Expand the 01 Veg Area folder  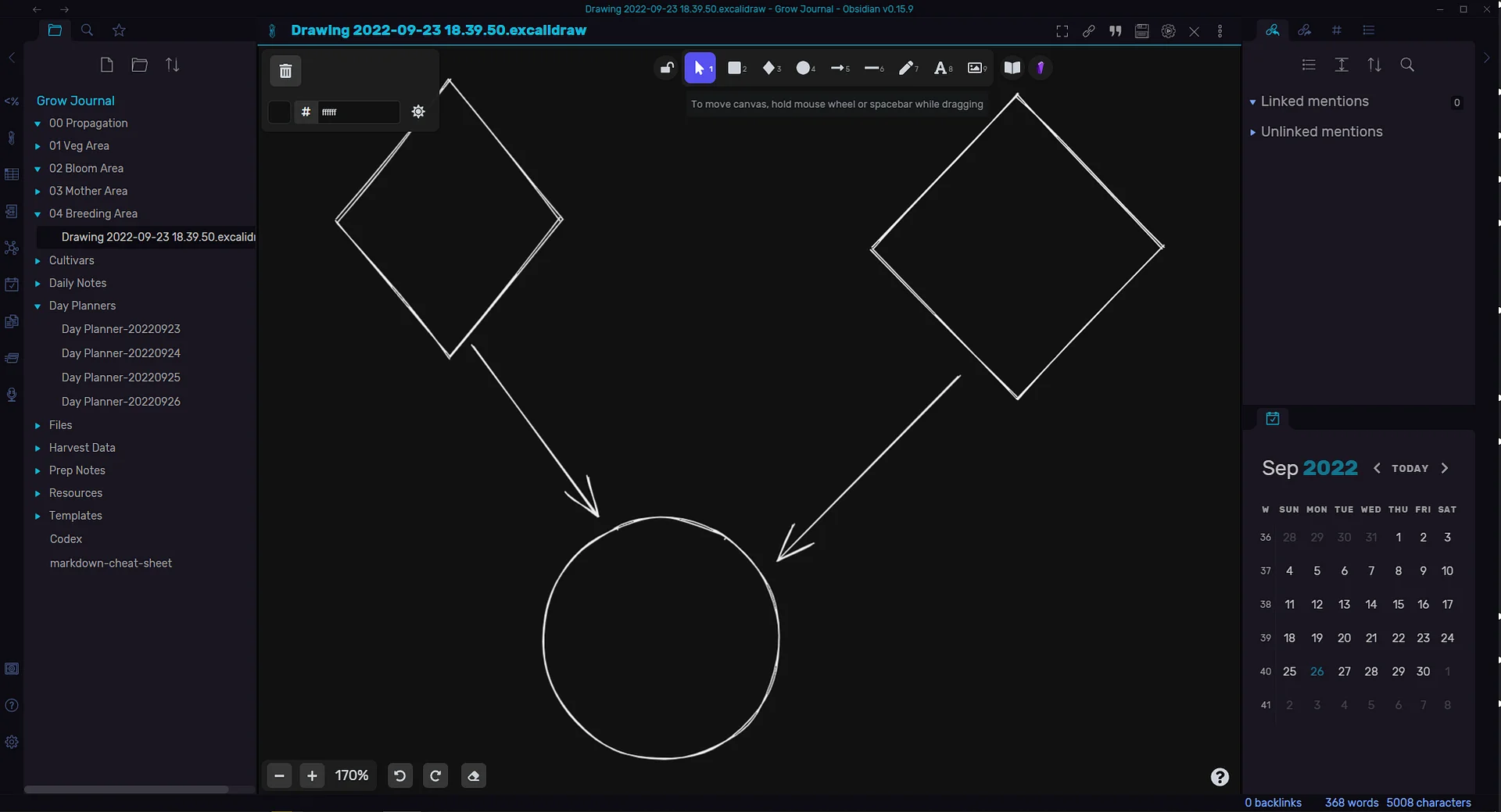(38, 146)
